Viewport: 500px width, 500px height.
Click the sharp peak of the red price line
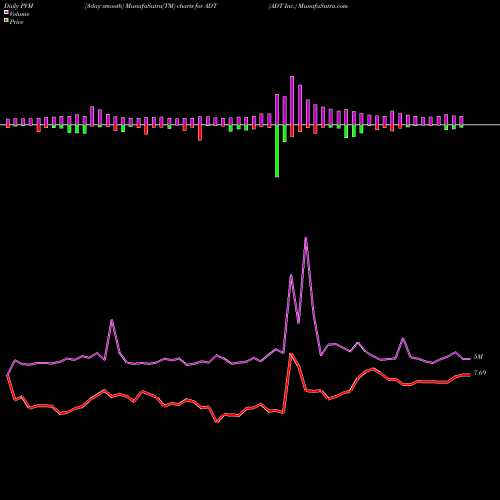coord(292,354)
